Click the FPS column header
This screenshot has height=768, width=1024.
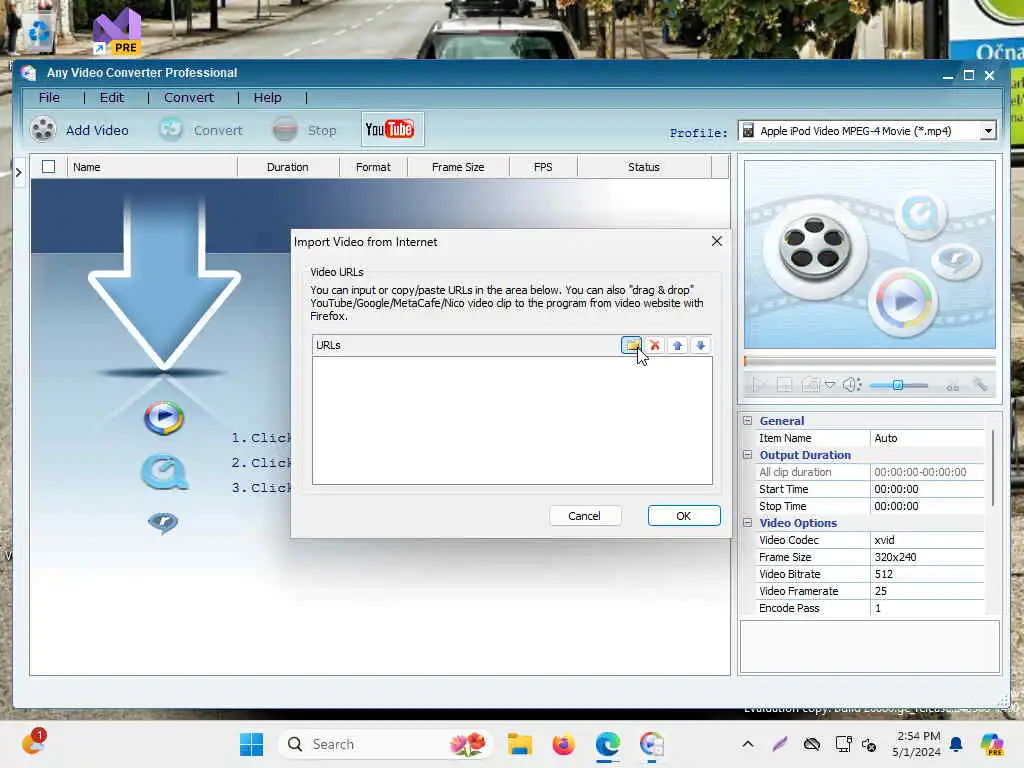click(x=543, y=167)
